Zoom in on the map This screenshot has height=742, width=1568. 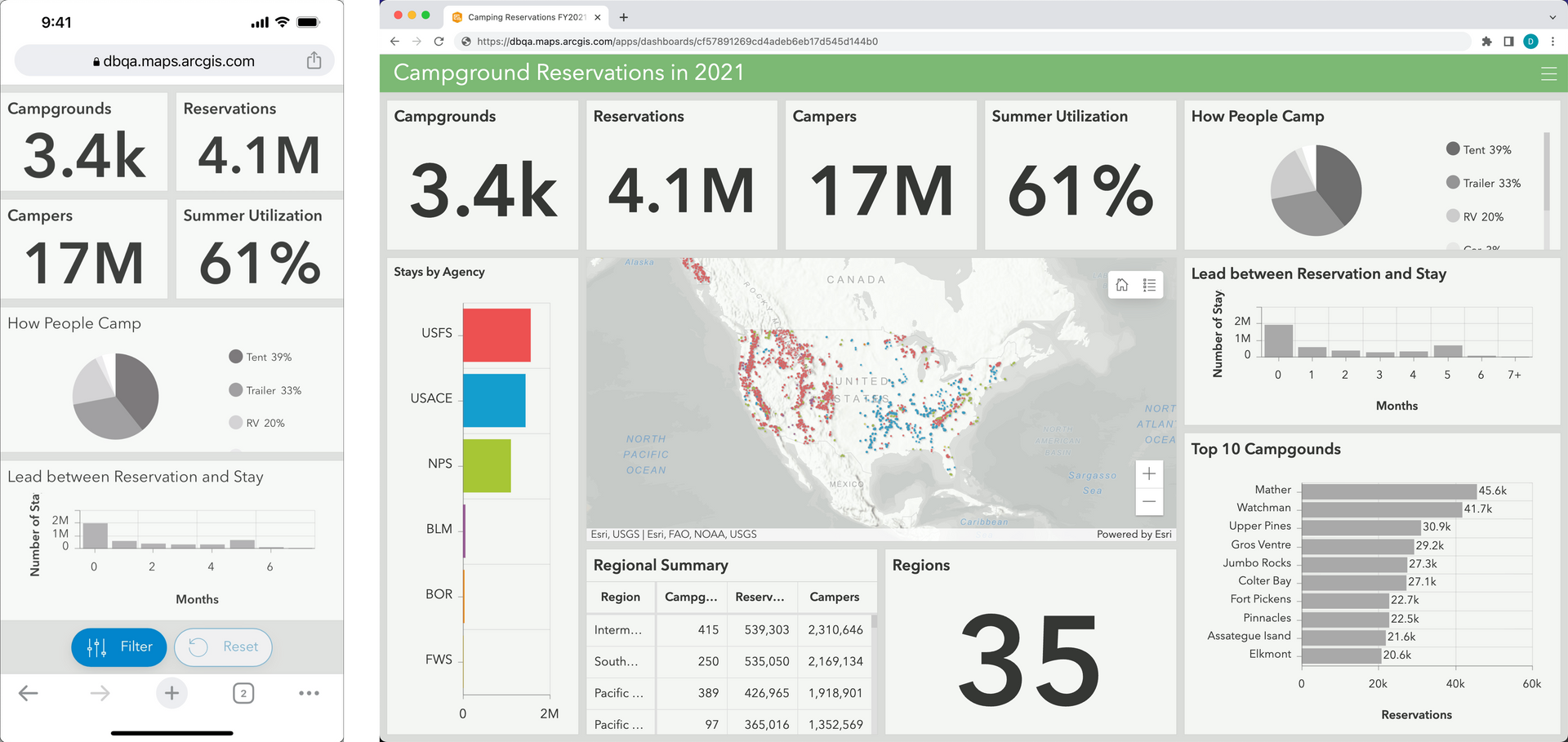tap(1148, 473)
